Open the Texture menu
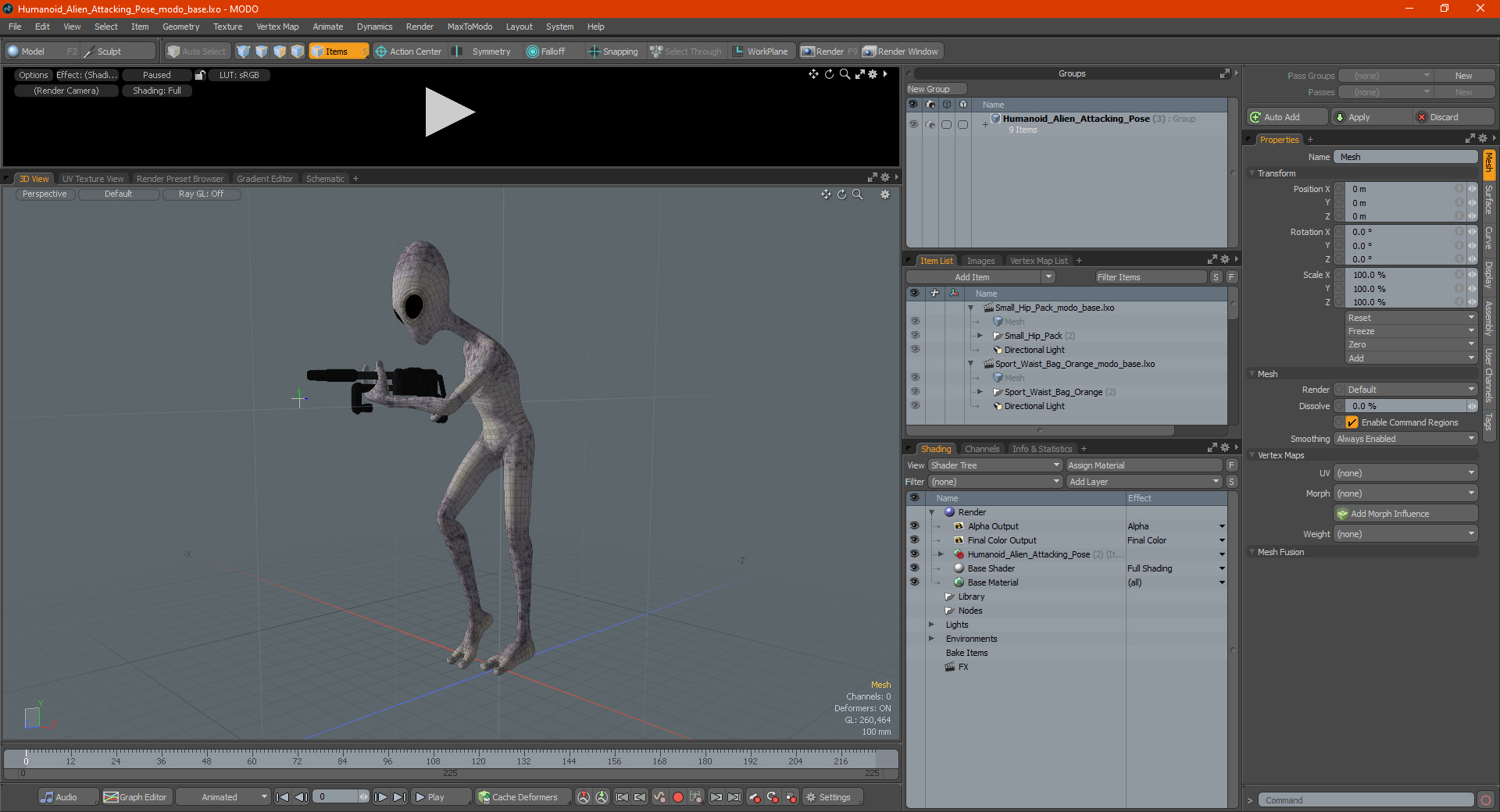The width and height of the screenshot is (1500, 812). point(227,27)
